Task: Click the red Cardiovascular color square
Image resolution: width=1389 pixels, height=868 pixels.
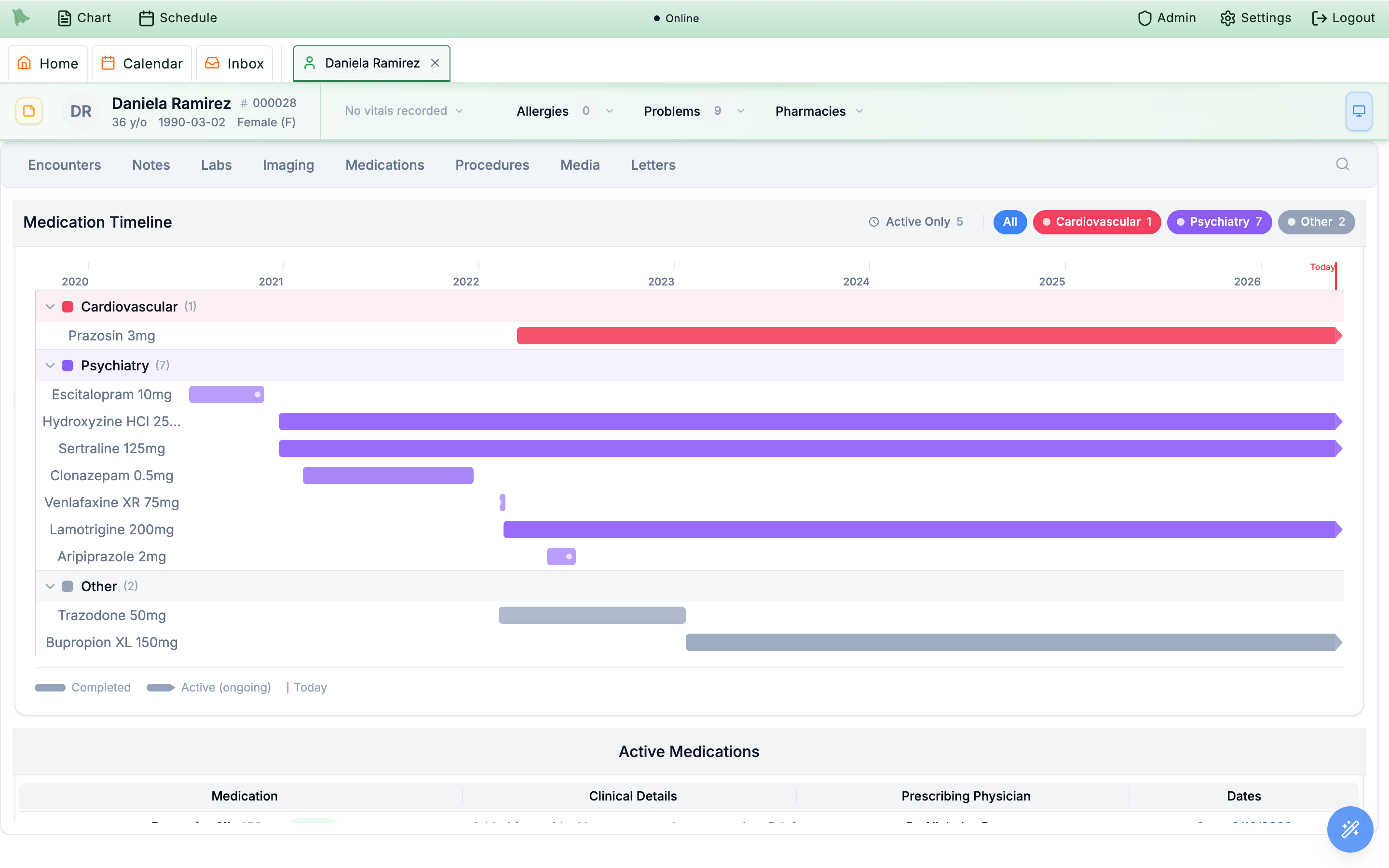Action: coord(67,307)
